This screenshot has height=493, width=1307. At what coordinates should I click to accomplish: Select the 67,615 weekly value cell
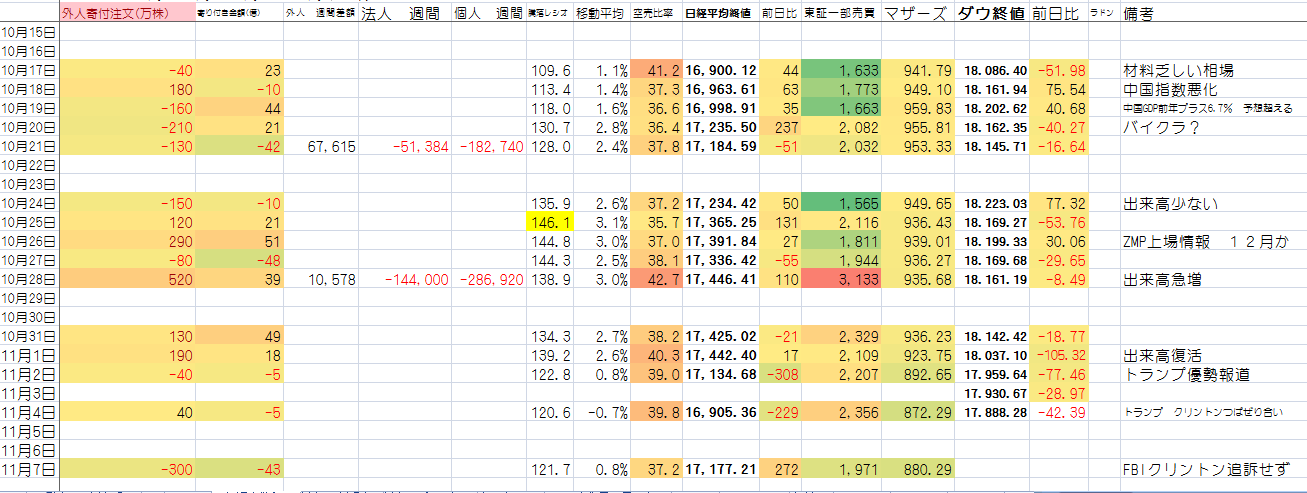coord(320,147)
